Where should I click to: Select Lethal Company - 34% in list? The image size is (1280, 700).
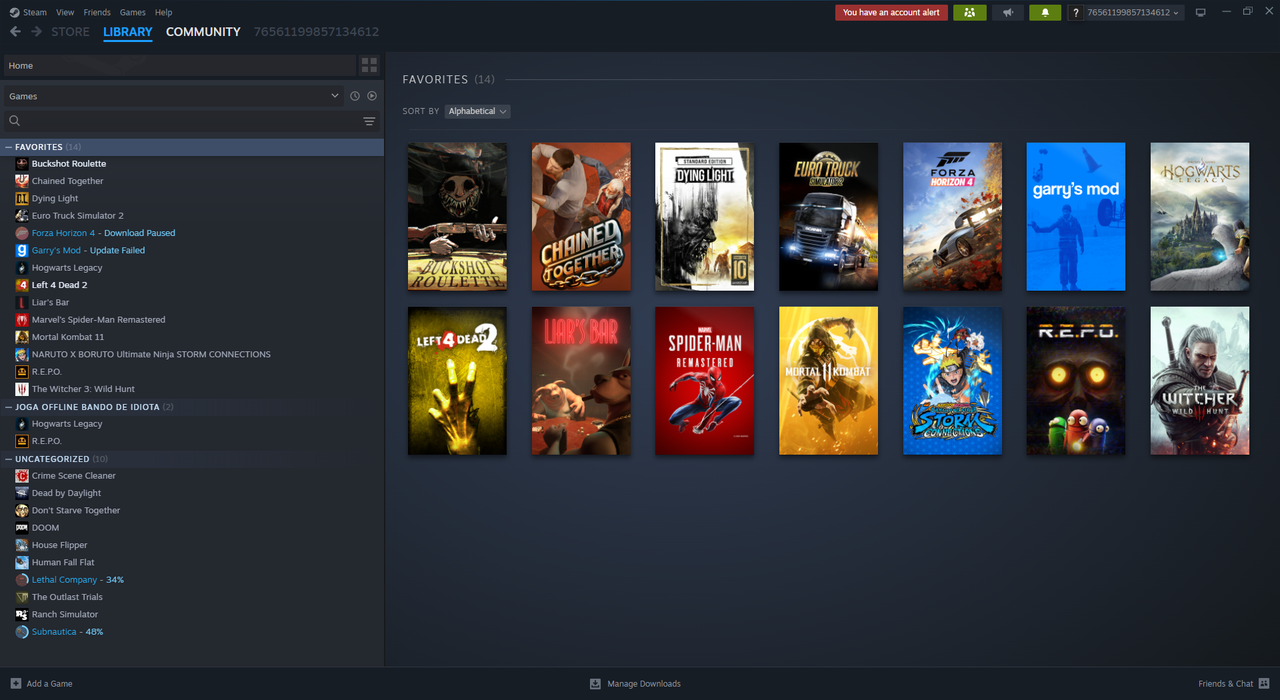[x=193, y=580]
